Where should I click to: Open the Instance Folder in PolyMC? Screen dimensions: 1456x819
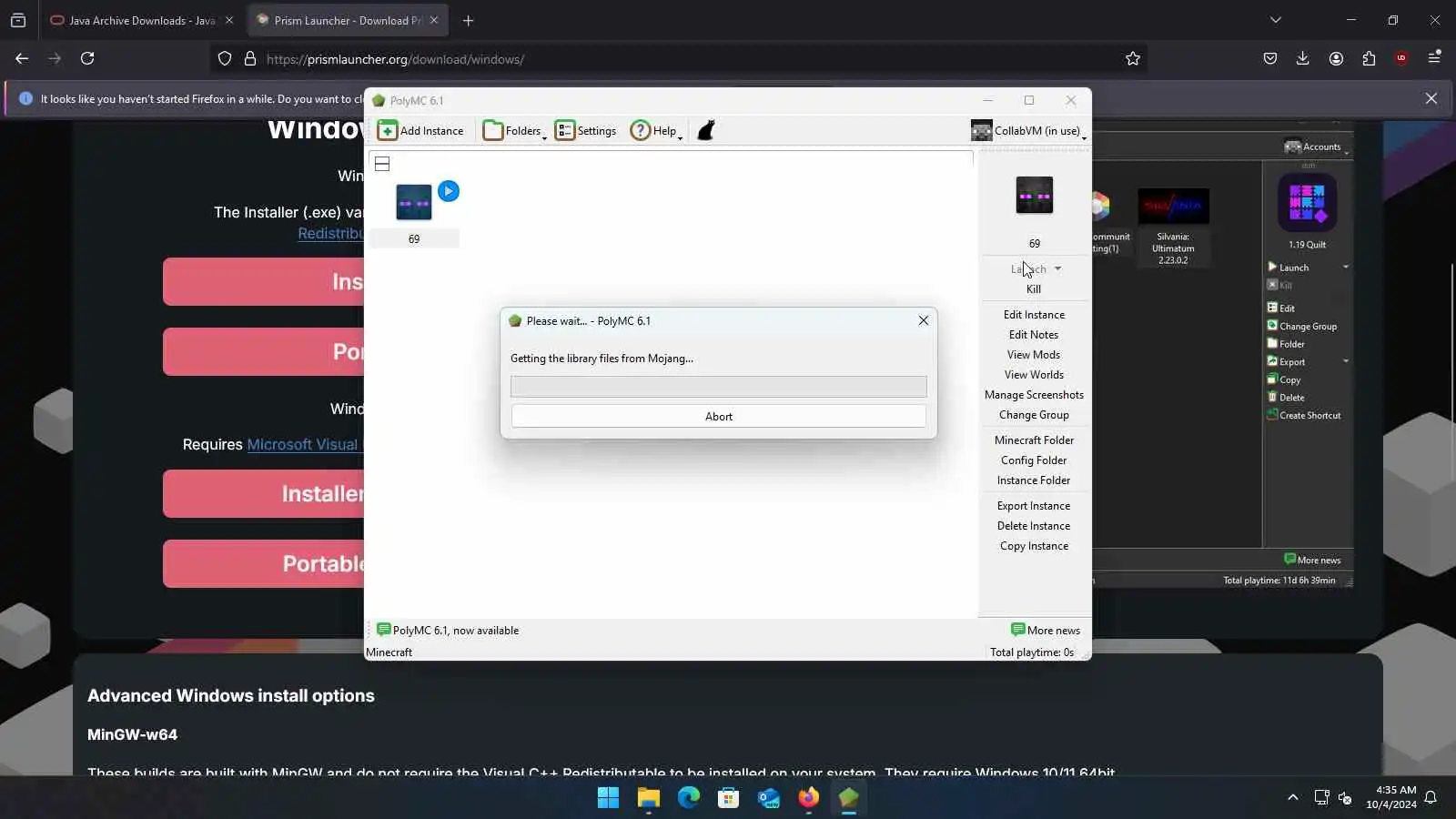pyautogui.click(x=1034, y=480)
